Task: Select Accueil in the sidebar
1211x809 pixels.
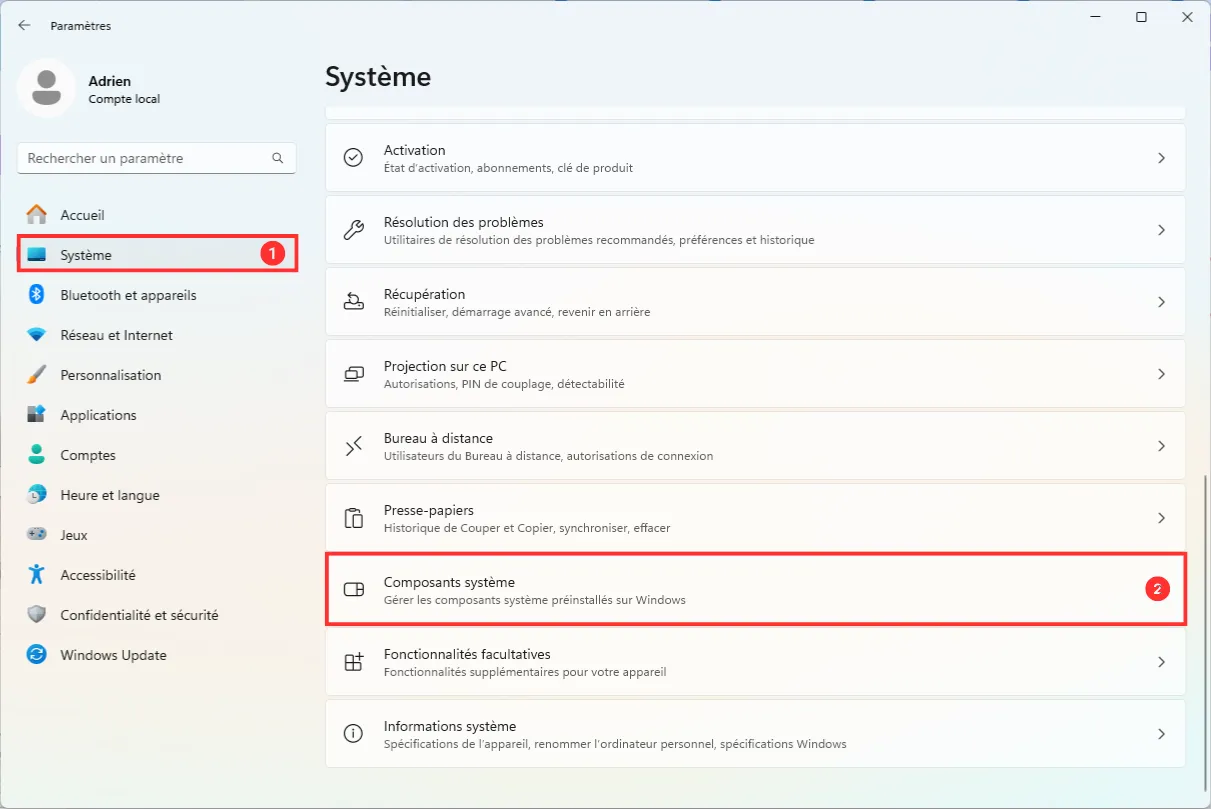Action: click(157, 215)
